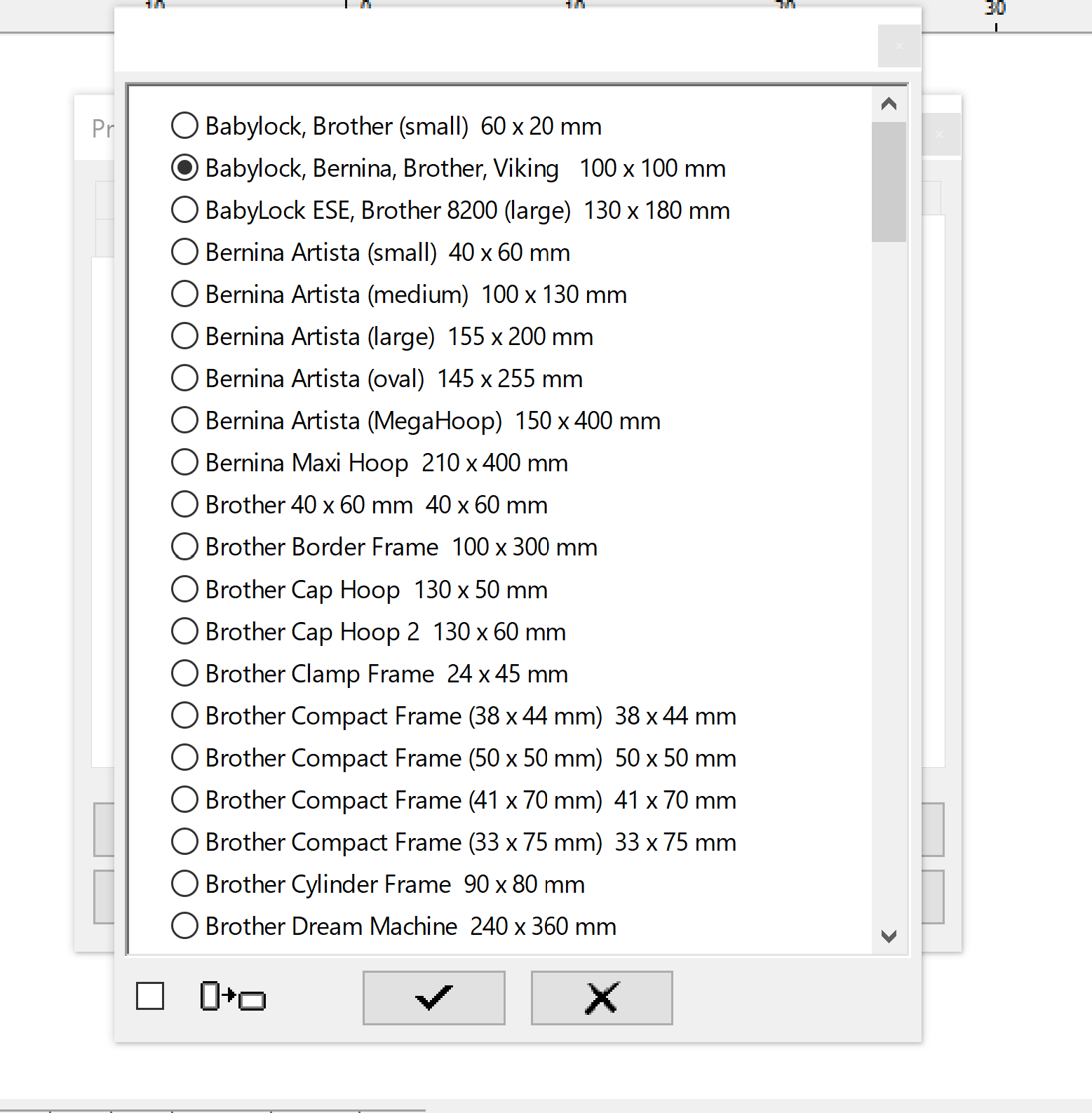Select Babylock, Brother (small) 60 x 20 mm
This screenshot has width=1092, height=1113.
184,126
